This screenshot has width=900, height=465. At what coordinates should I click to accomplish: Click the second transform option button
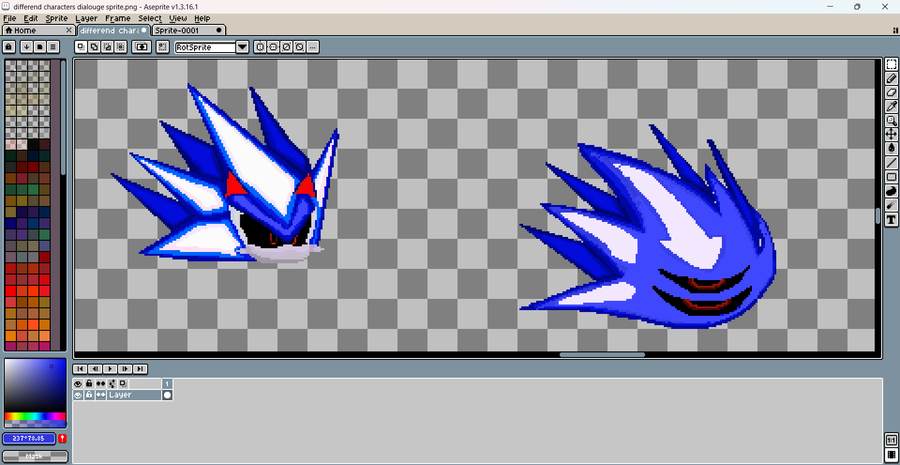click(273, 47)
